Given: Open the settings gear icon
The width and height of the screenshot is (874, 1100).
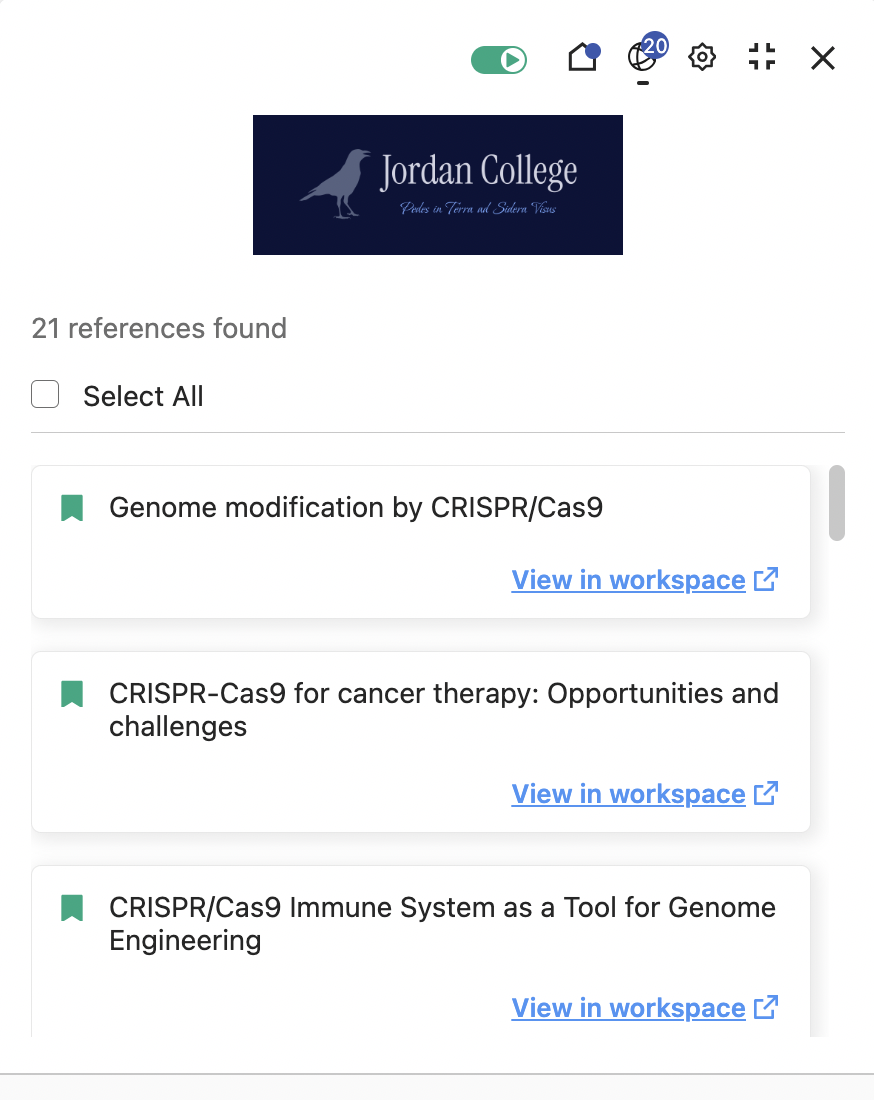Looking at the screenshot, I should [x=702, y=58].
